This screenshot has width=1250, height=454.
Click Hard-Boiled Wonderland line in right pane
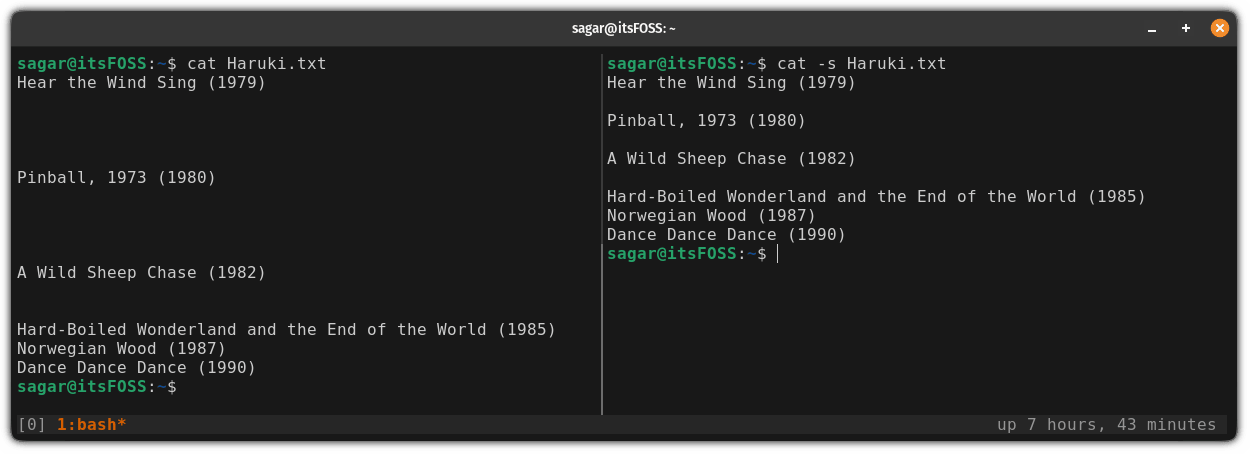(876, 197)
